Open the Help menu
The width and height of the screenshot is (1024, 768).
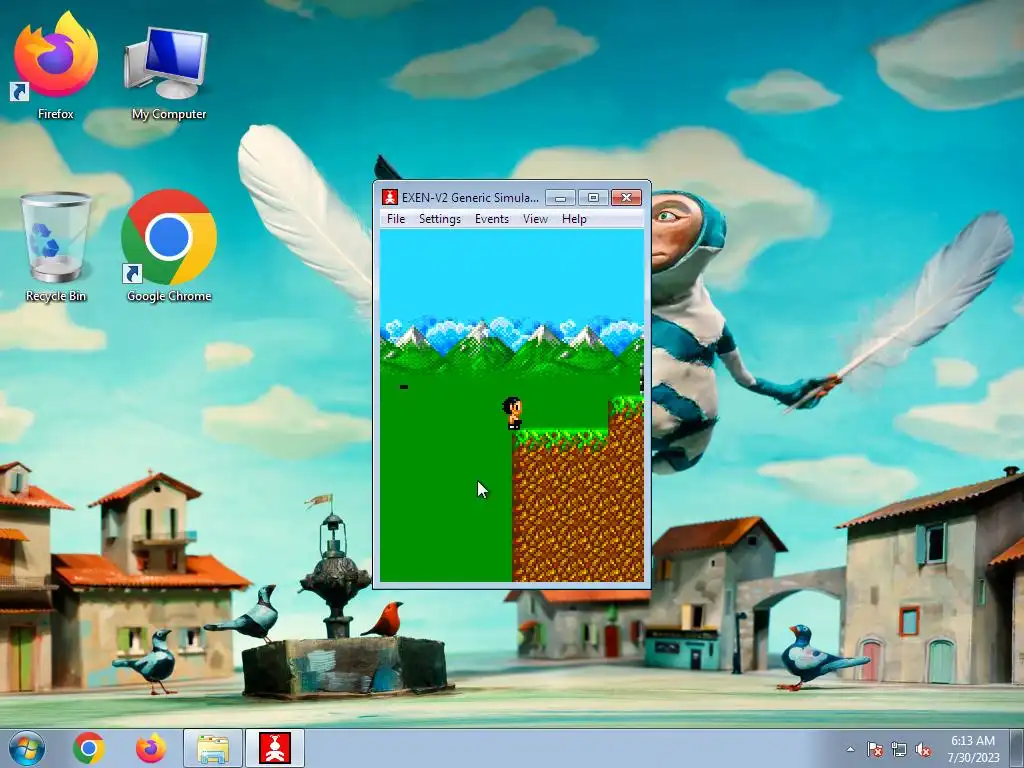click(574, 219)
